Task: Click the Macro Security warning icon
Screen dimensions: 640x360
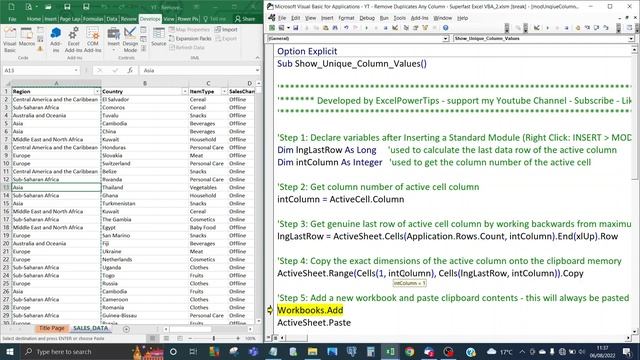Action: tap(40, 49)
